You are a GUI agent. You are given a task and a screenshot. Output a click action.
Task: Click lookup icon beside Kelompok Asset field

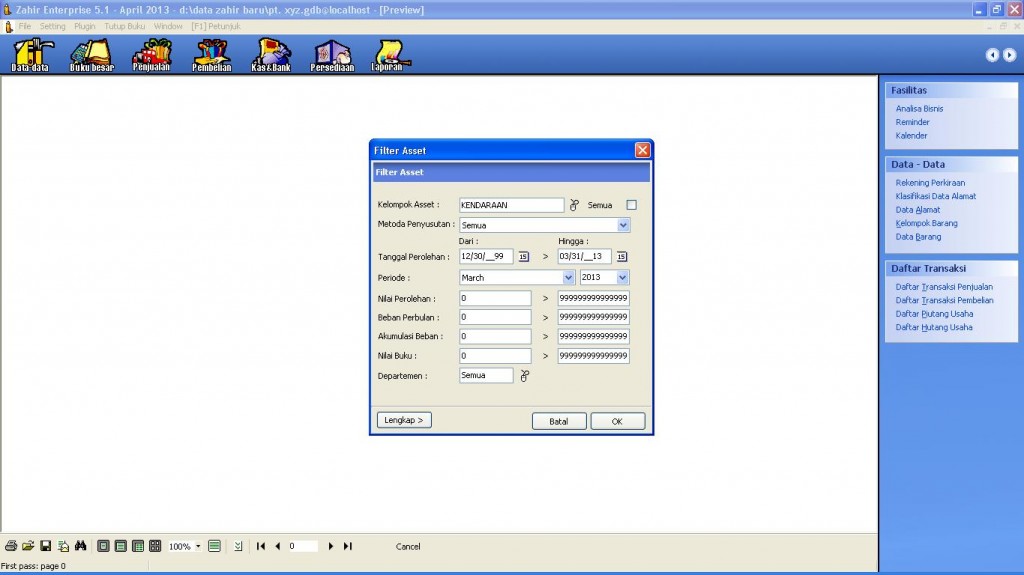point(574,205)
